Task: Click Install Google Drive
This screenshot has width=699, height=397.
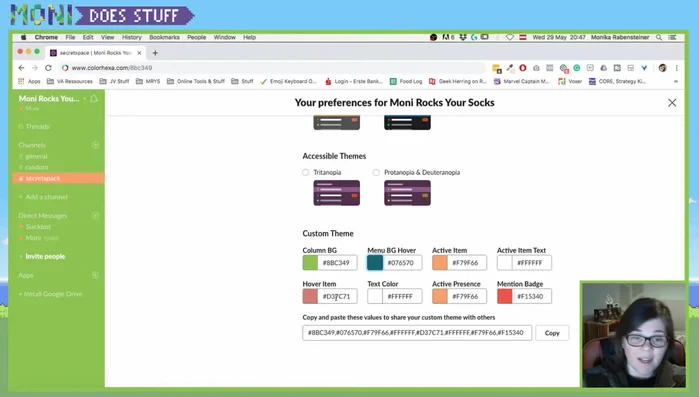Action: pyautogui.click(x=53, y=294)
